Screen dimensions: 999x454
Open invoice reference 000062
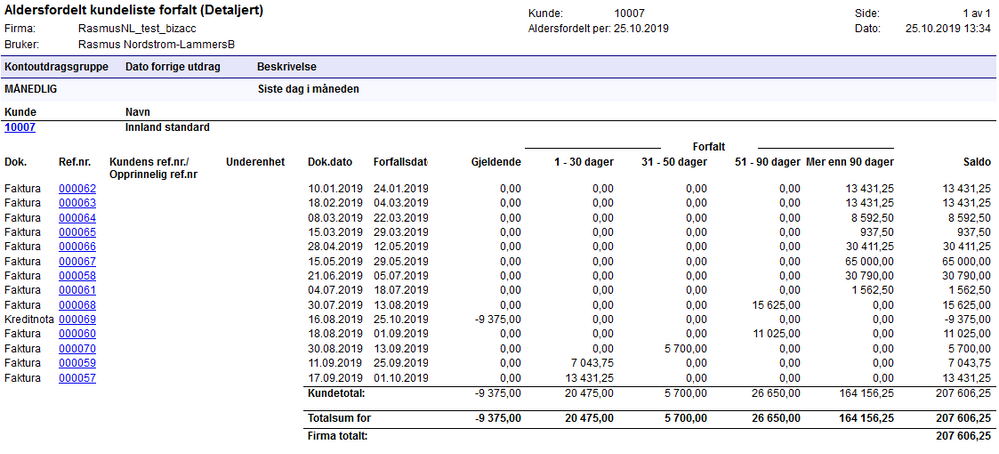[77, 188]
